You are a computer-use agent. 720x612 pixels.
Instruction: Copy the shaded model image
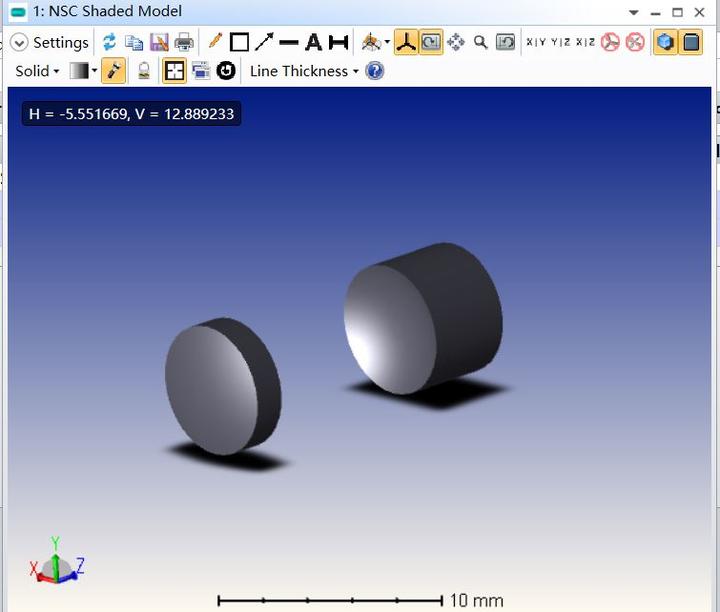pyautogui.click(x=134, y=43)
